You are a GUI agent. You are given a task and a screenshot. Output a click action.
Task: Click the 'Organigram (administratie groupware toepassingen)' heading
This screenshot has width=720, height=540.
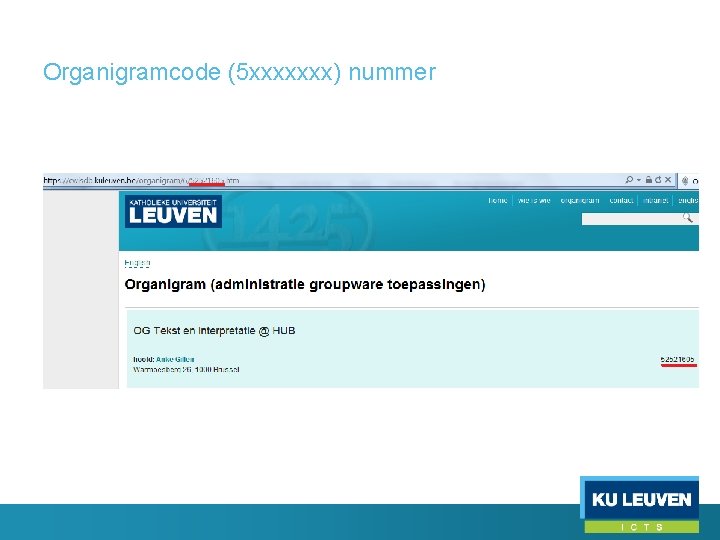pos(305,285)
